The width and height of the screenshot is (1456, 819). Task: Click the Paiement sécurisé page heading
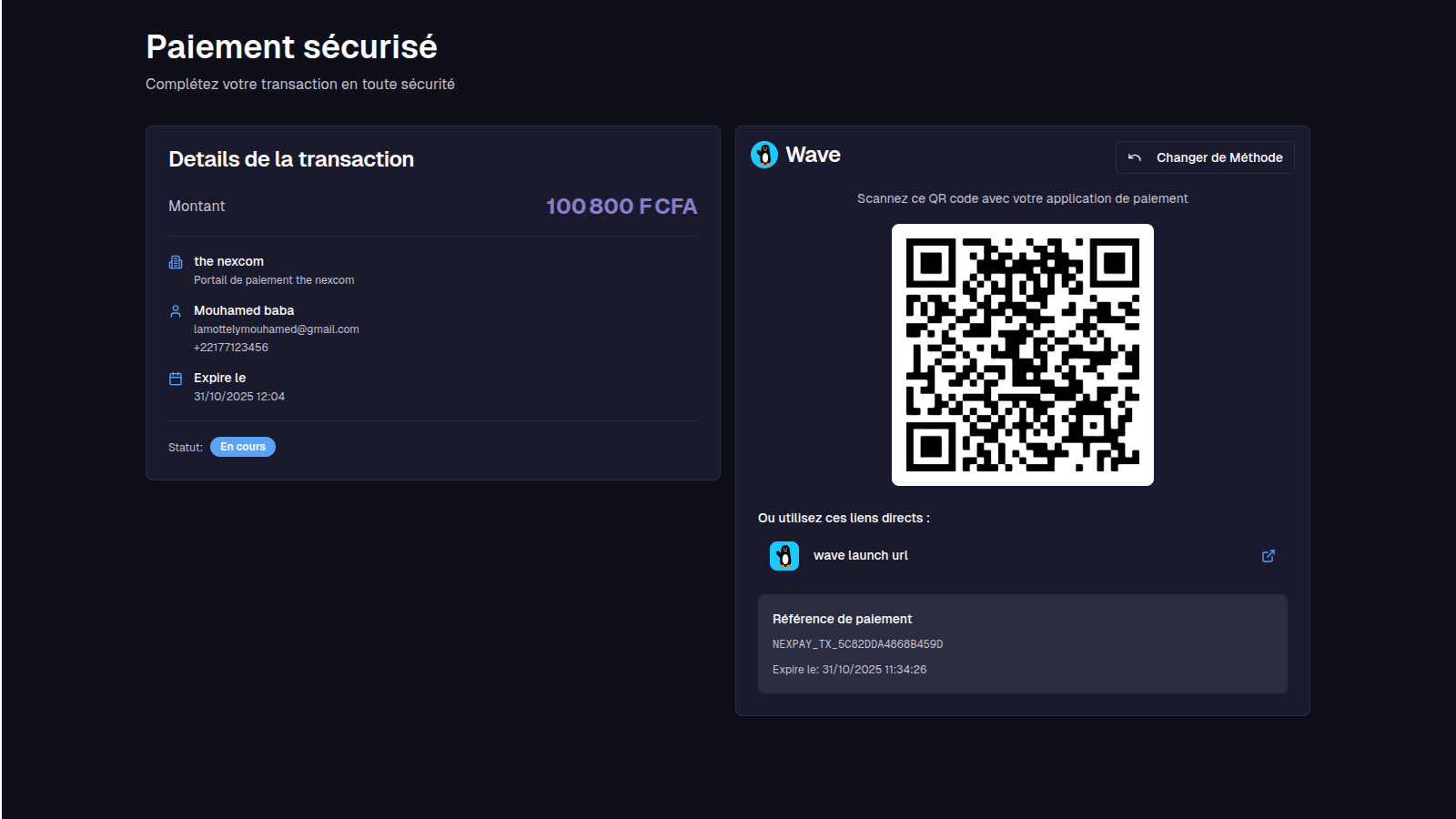click(x=291, y=46)
